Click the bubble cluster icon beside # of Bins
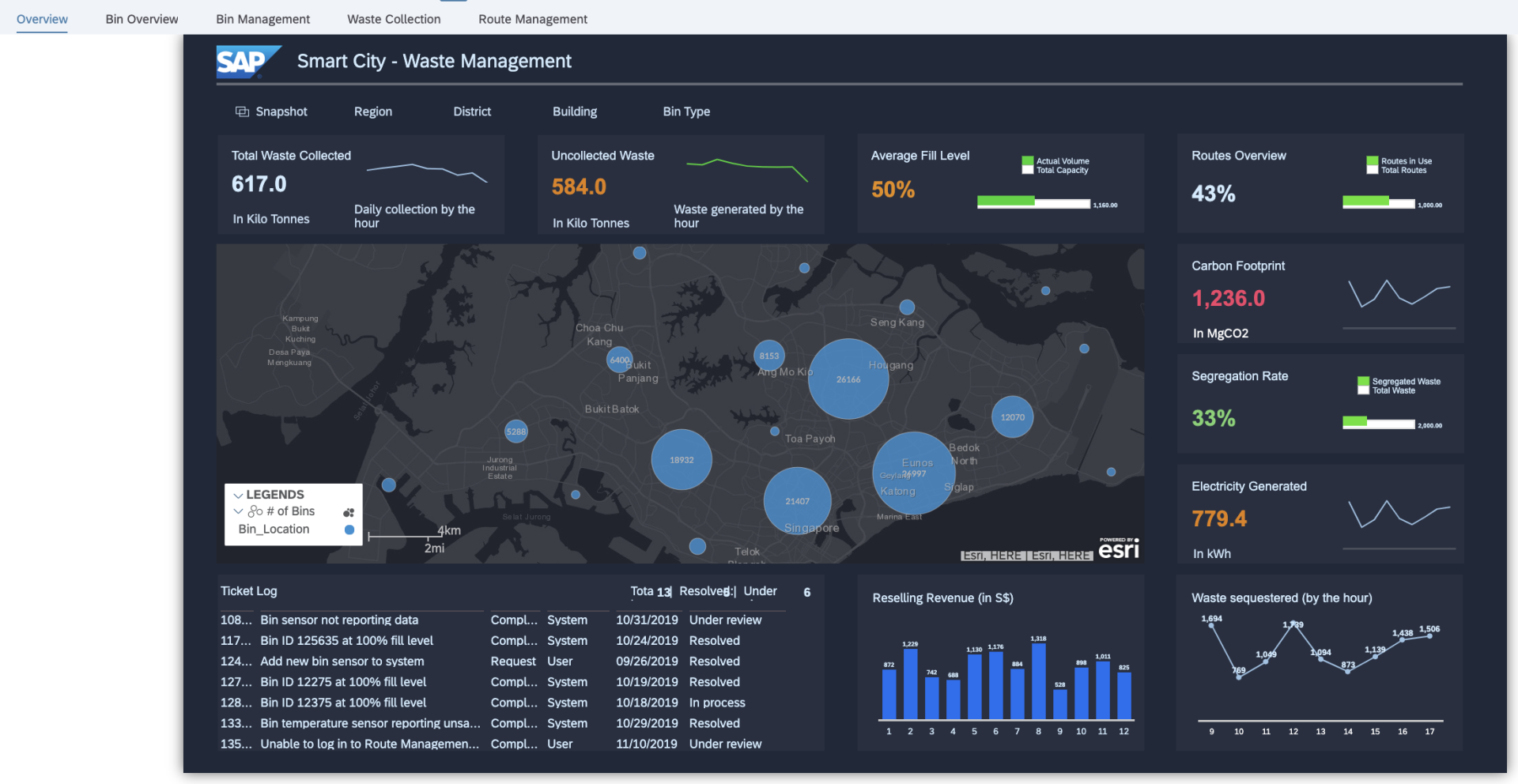 349,512
